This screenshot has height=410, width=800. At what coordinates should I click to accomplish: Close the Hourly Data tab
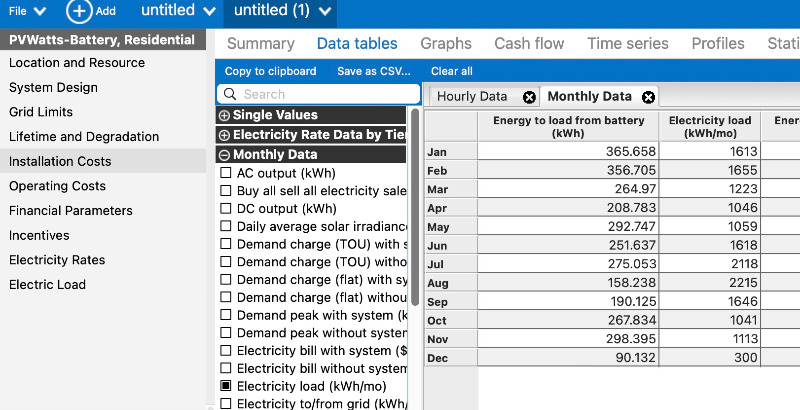point(529,97)
